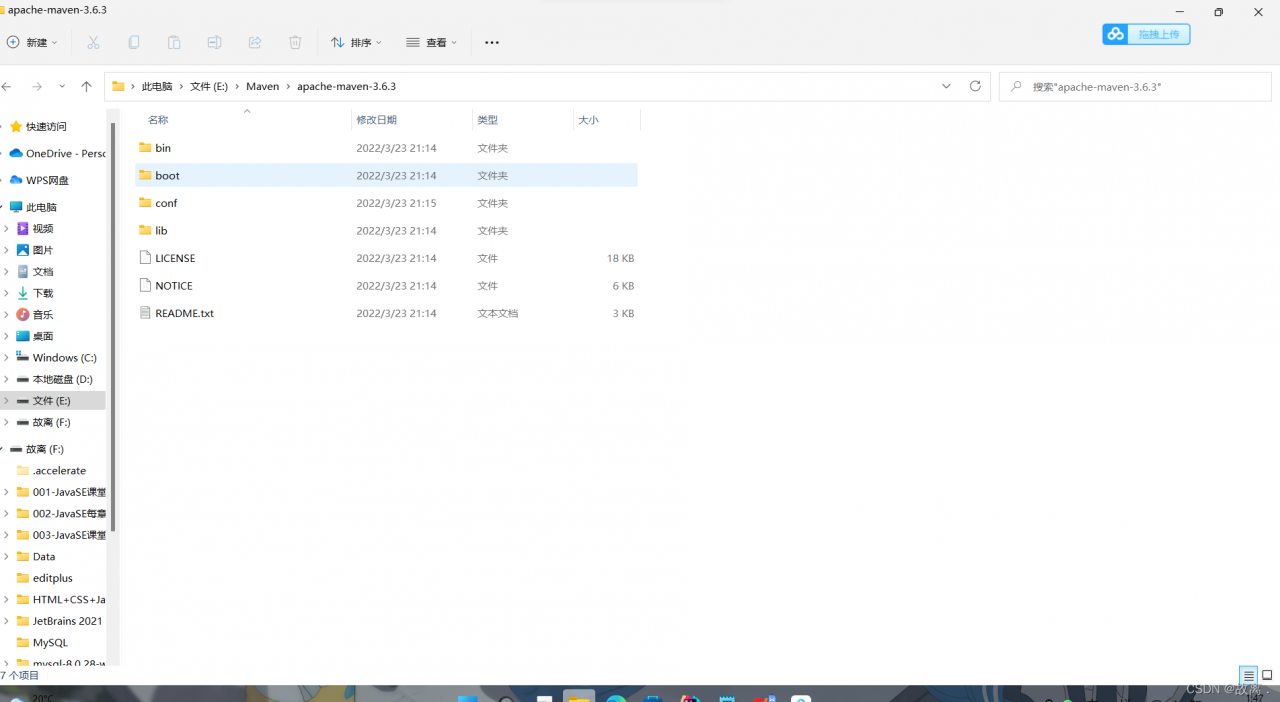Expand address bar history dropdown
This screenshot has height=702, width=1280.
947,87
